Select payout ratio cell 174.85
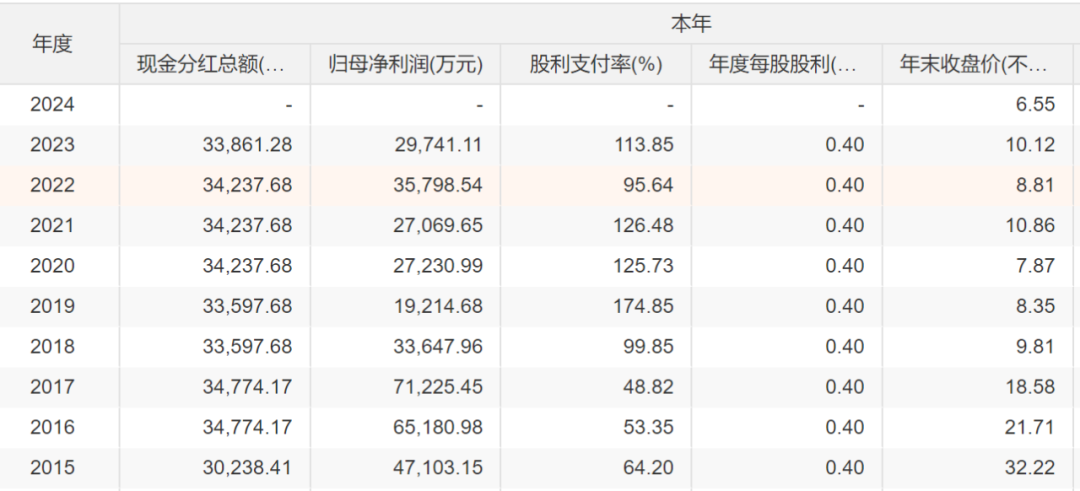 pyautogui.click(x=645, y=306)
